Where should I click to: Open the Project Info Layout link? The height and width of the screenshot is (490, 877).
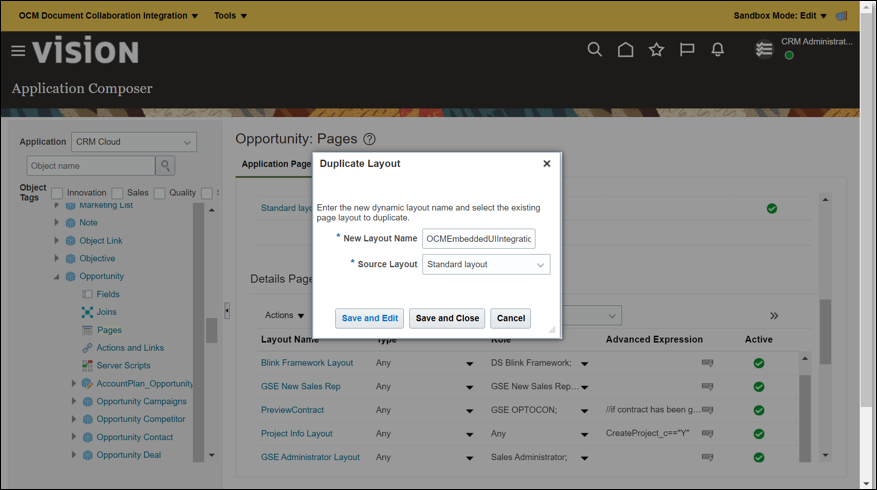[296, 434]
